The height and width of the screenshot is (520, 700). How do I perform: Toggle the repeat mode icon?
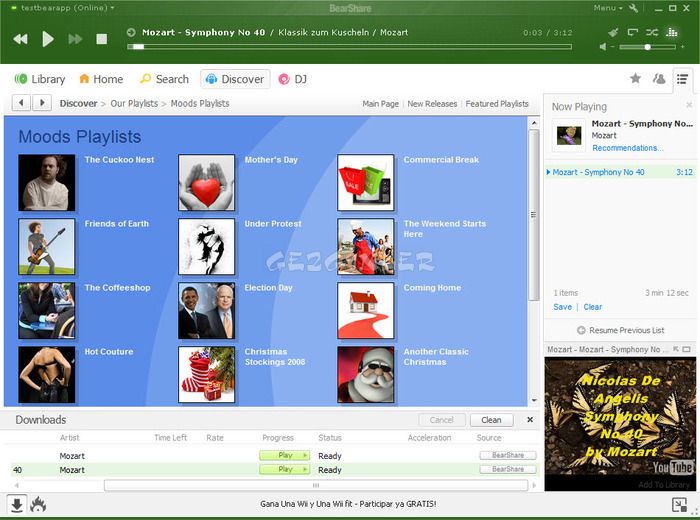tap(633, 32)
